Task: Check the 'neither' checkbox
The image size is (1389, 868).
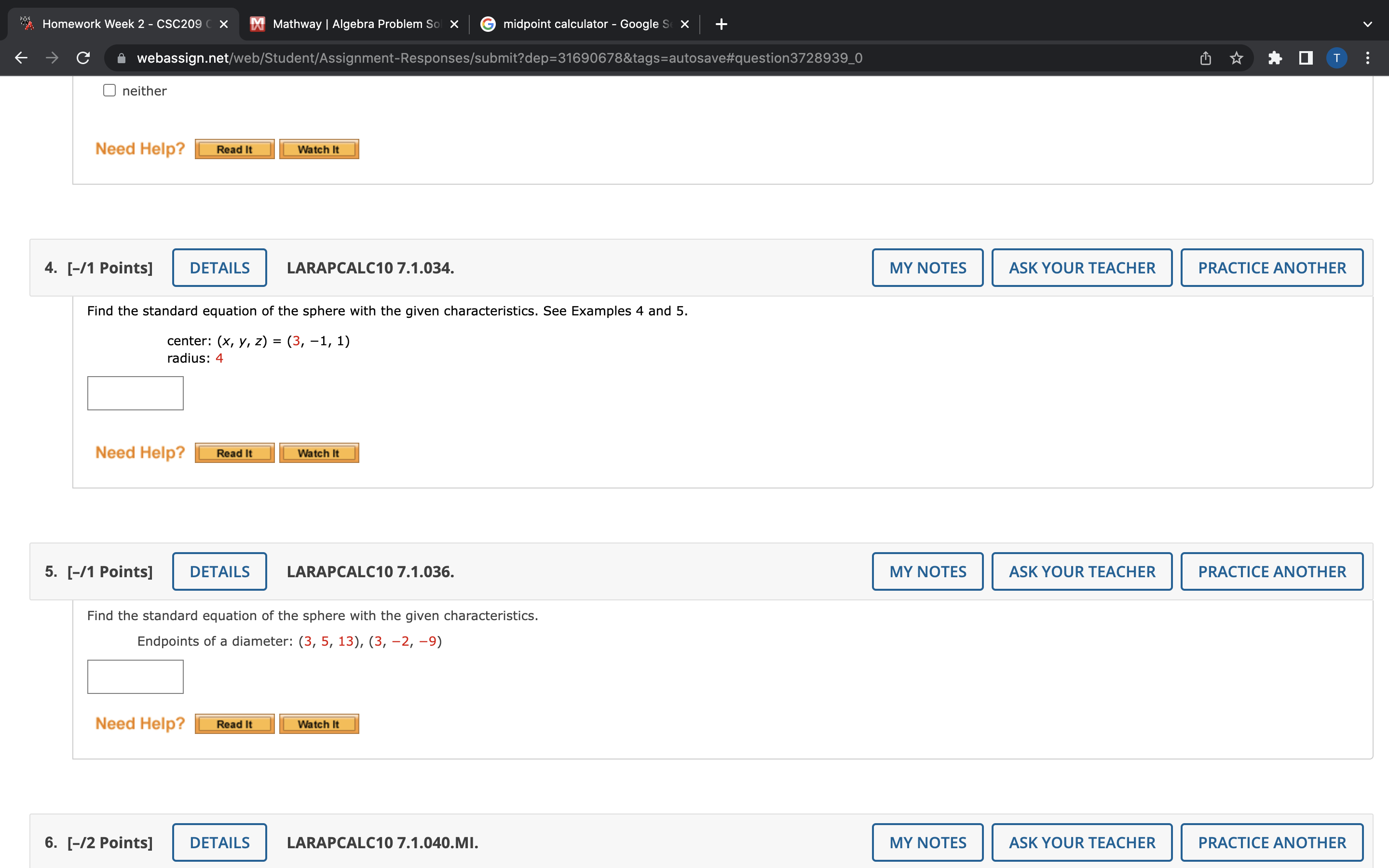Action: pos(109,91)
